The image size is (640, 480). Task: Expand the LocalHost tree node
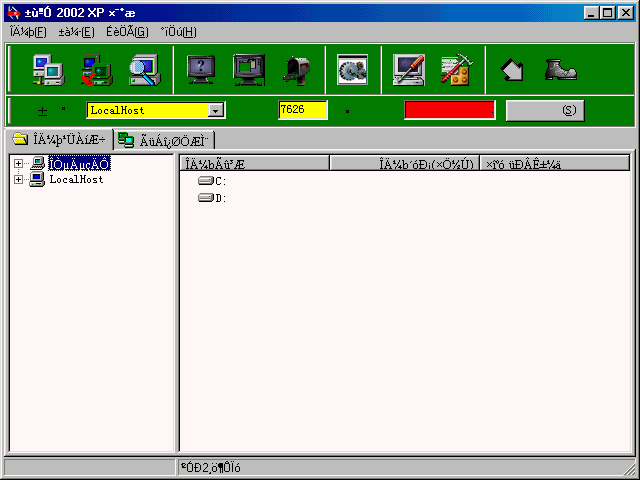tap(18, 179)
